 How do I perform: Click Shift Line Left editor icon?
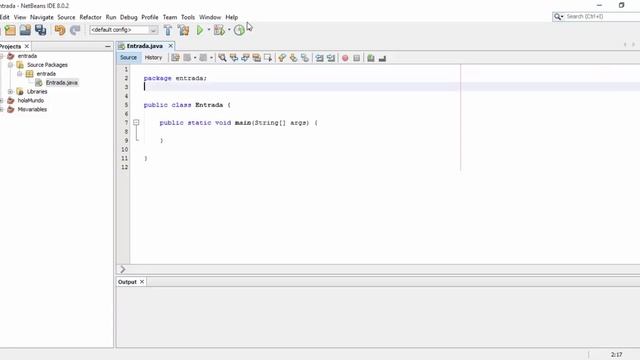pos(319,58)
